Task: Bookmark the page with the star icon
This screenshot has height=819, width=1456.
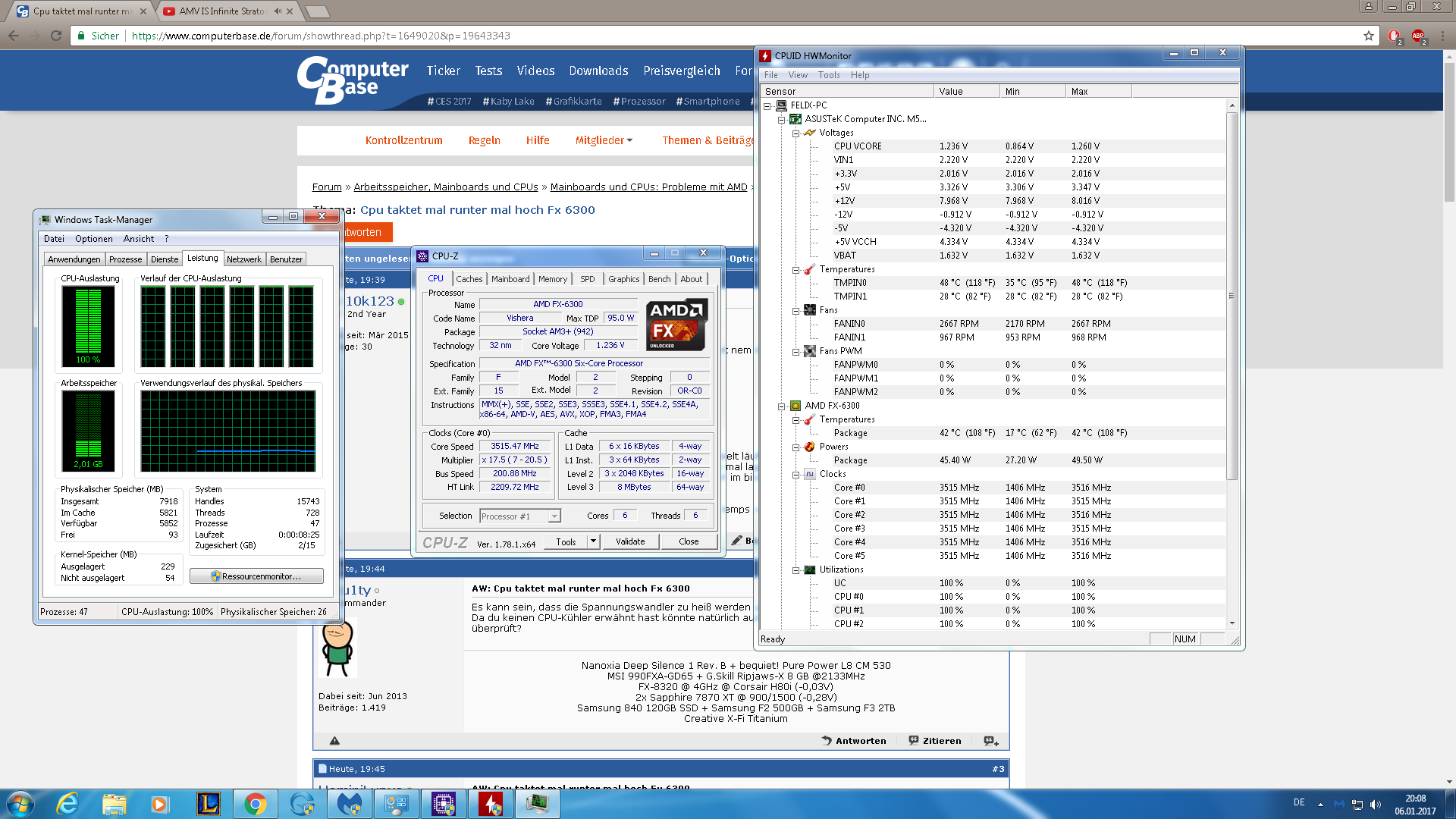Action: click(x=1368, y=36)
